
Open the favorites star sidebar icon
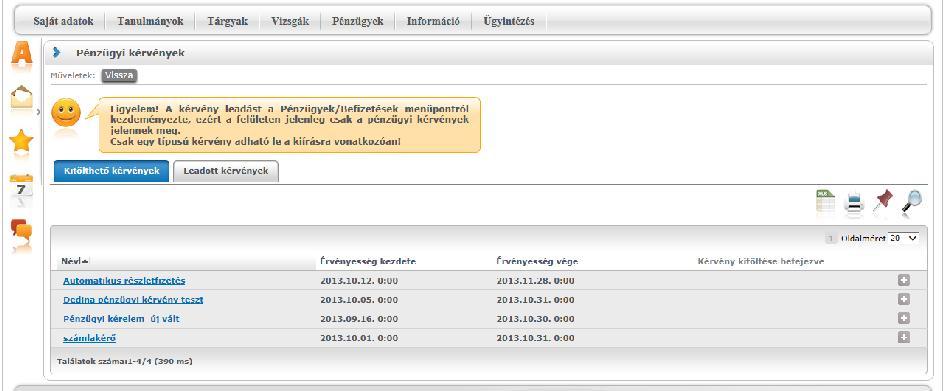coord(22,142)
